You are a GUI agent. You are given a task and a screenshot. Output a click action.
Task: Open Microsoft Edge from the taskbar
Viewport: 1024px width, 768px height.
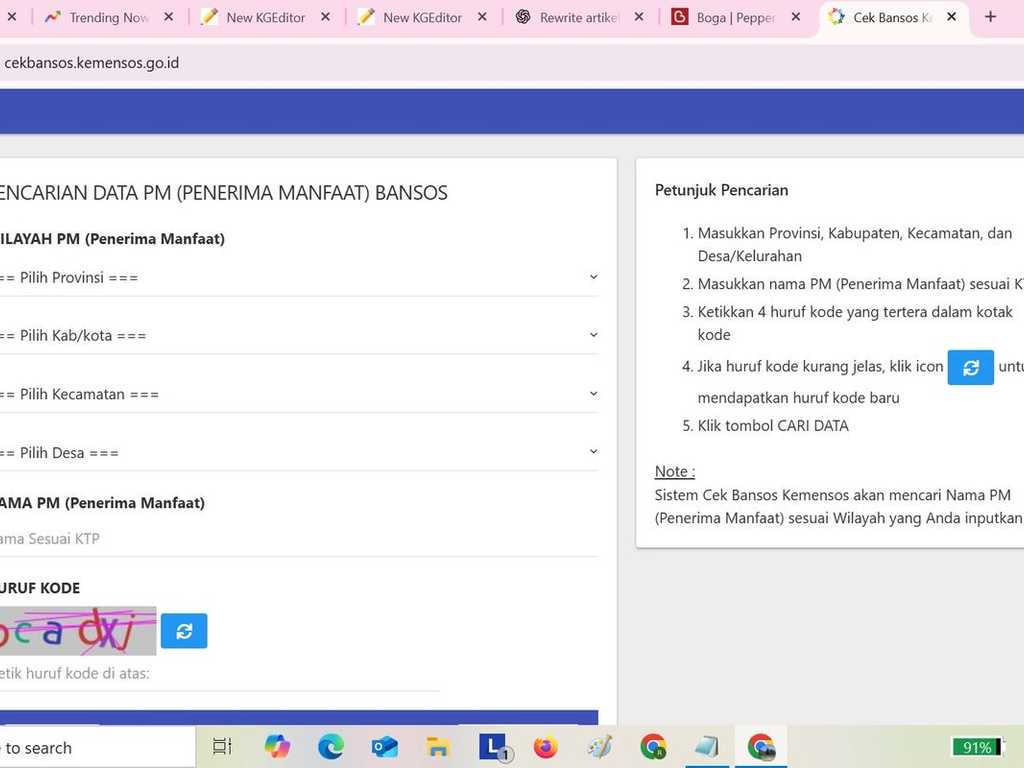click(x=330, y=747)
